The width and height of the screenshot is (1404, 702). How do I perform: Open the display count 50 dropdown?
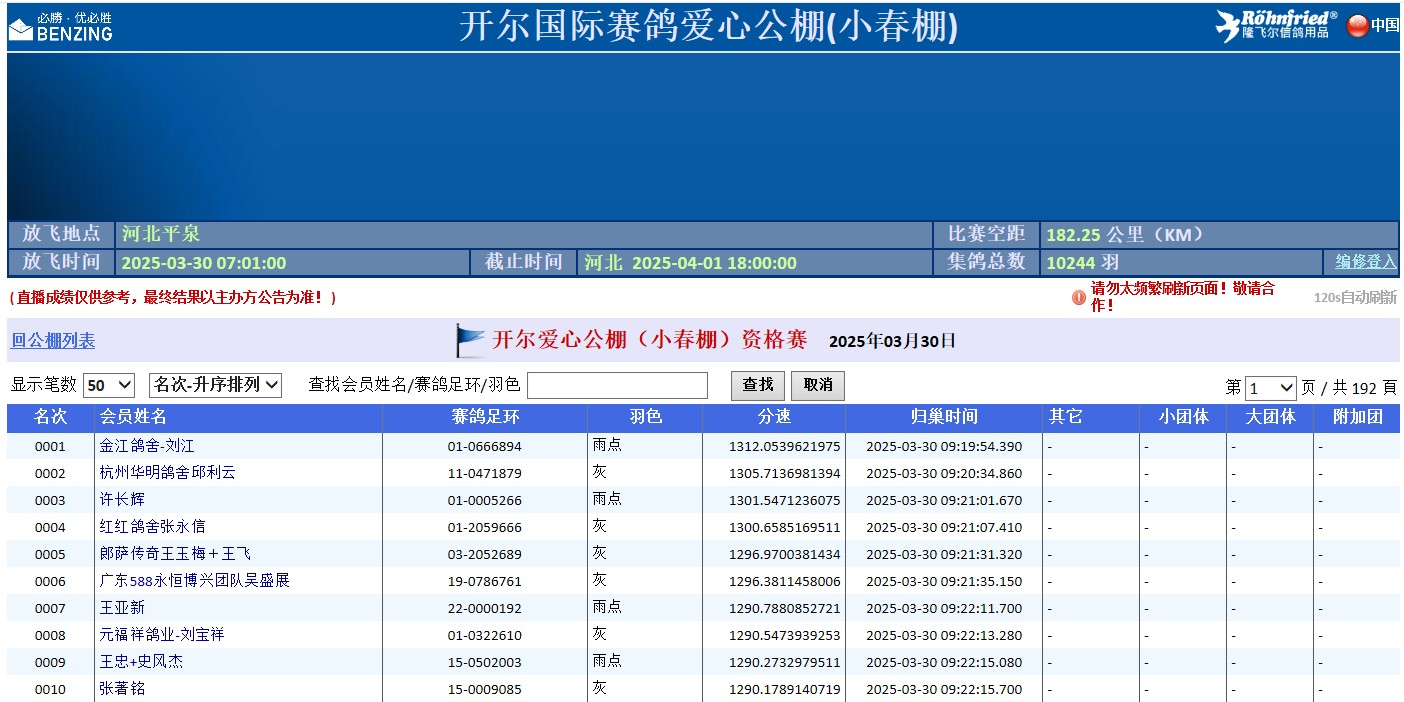tap(109, 385)
